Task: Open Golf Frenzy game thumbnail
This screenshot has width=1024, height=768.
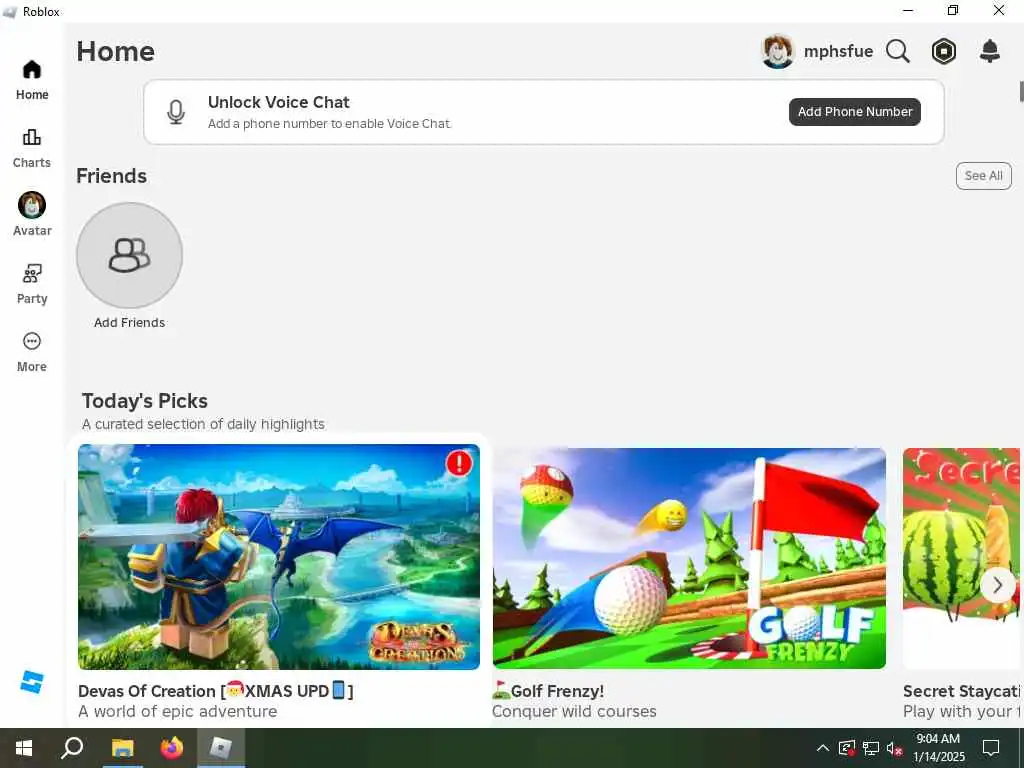Action: pos(689,558)
